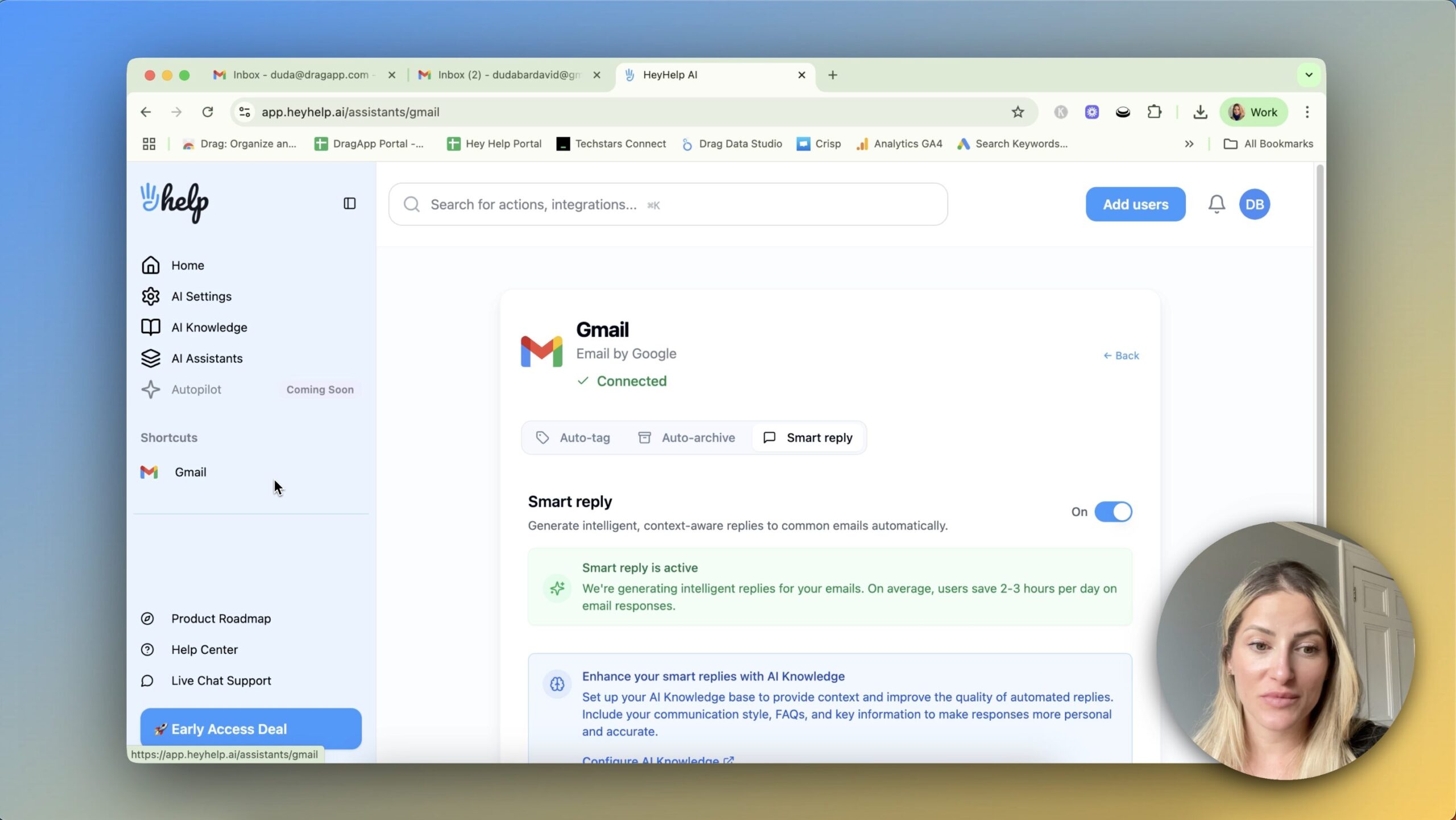The width and height of the screenshot is (1456, 820).
Task: Click the brain icon in AI Knowledge banner
Action: tap(557, 684)
